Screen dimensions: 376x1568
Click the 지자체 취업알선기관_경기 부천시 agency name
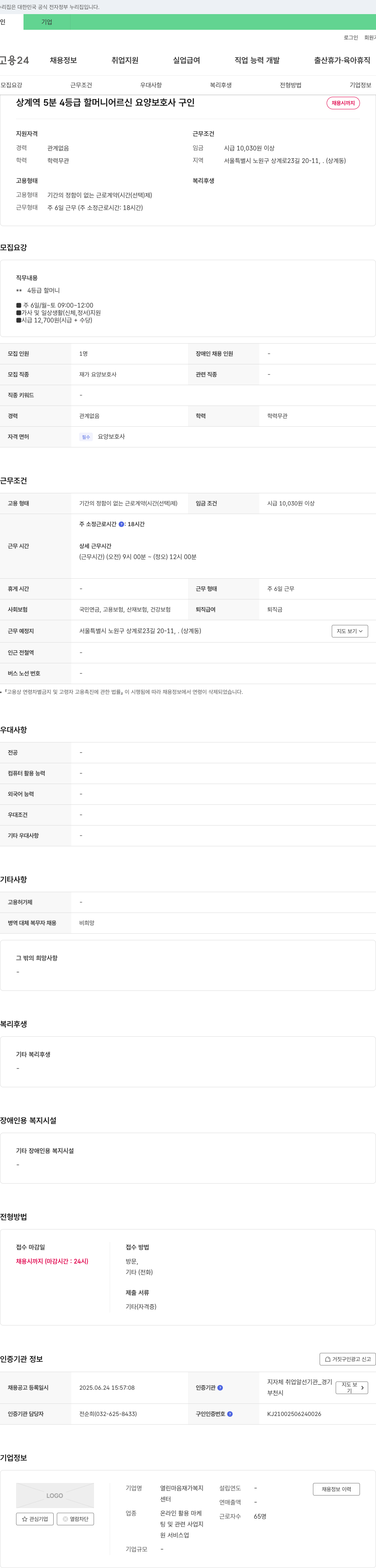tap(299, 1387)
